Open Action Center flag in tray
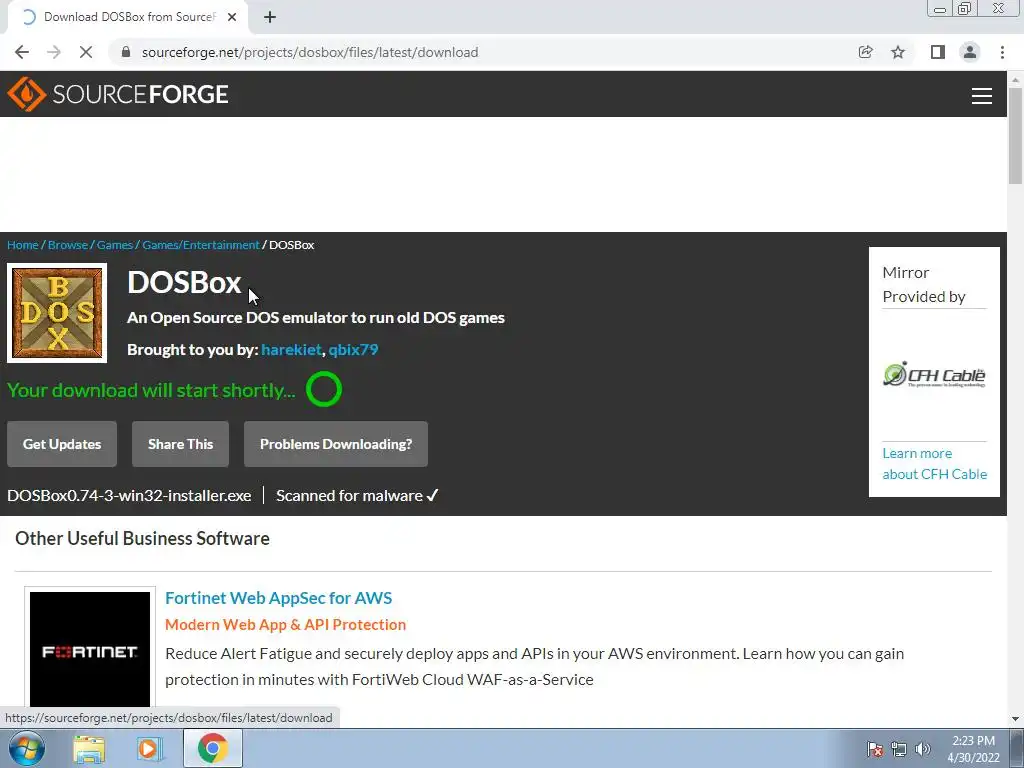This screenshot has width=1024, height=768. [875, 749]
